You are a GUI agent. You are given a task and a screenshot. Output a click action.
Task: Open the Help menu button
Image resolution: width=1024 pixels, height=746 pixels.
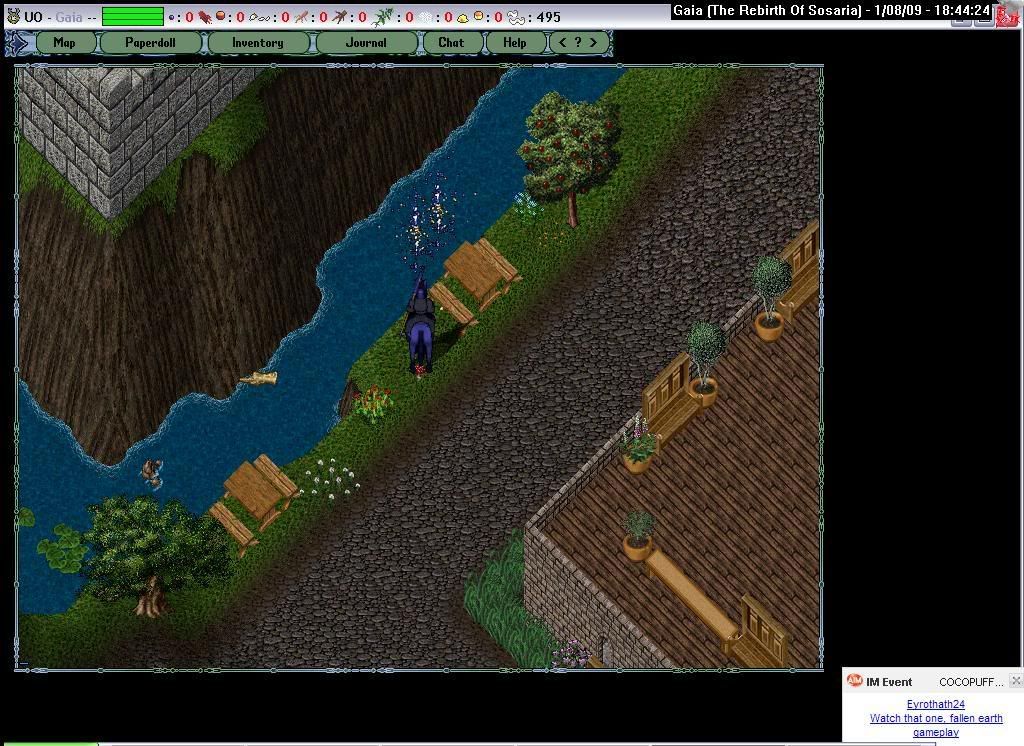coord(515,42)
